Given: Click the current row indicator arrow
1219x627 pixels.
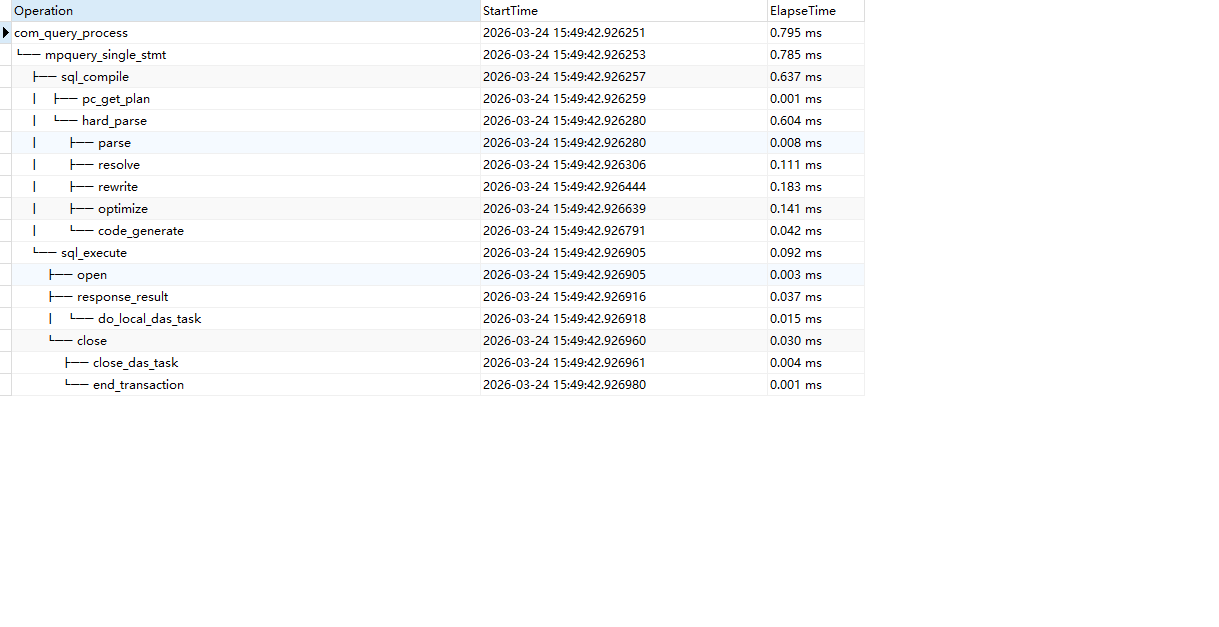Looking at the screenshot, I should tap(6, 33).
